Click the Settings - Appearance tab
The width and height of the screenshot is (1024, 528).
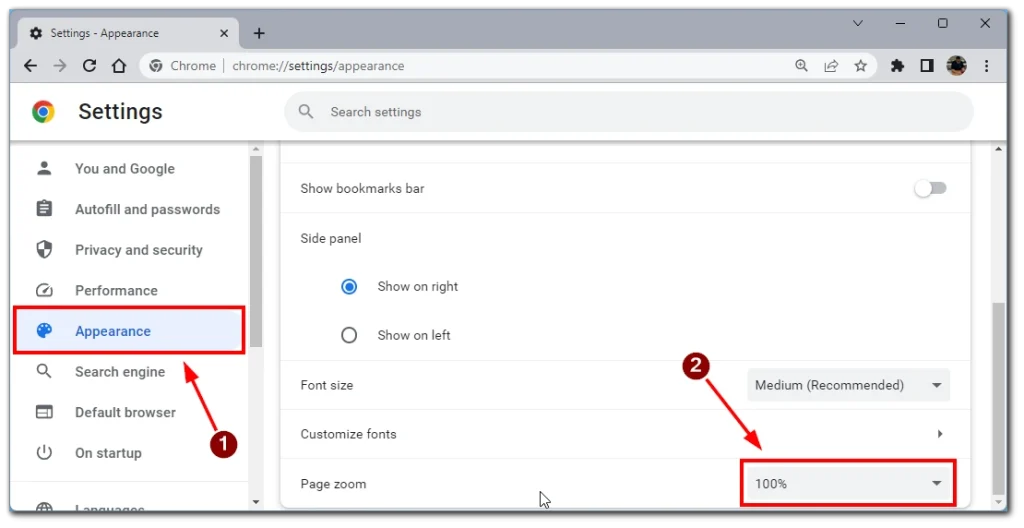[x=128, y=33]
